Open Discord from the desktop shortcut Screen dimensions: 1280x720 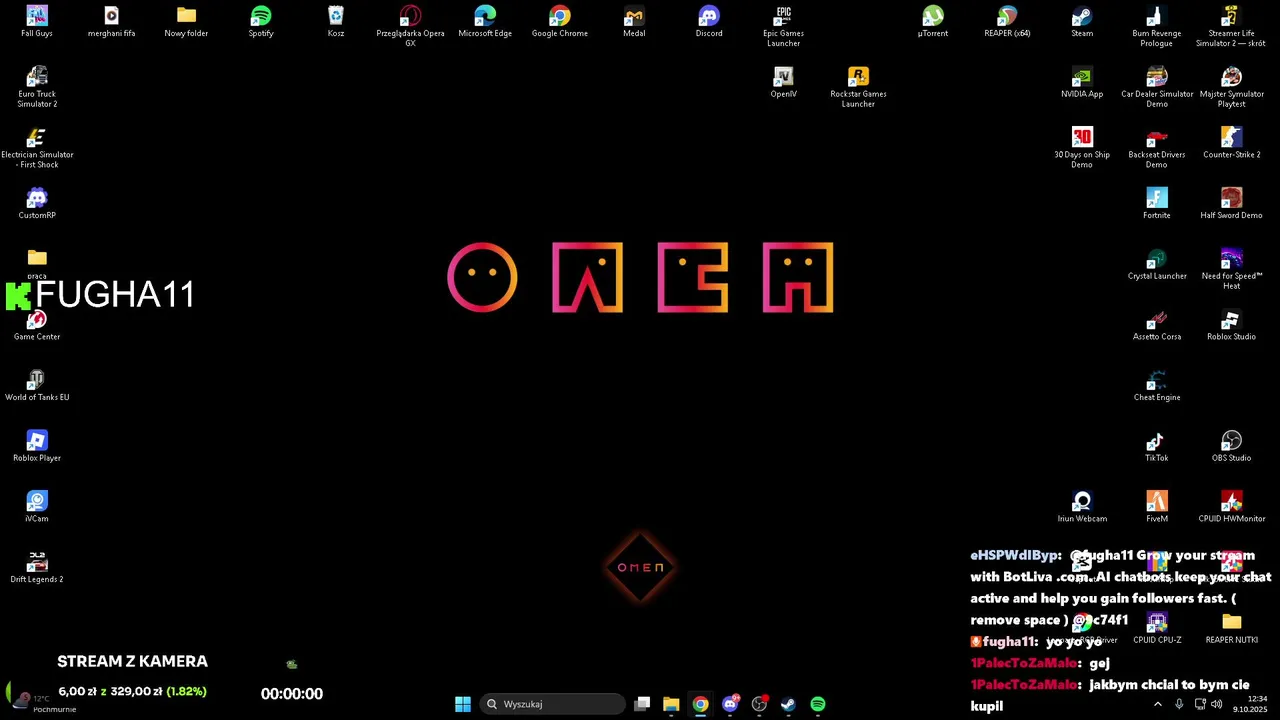(709, 22)
